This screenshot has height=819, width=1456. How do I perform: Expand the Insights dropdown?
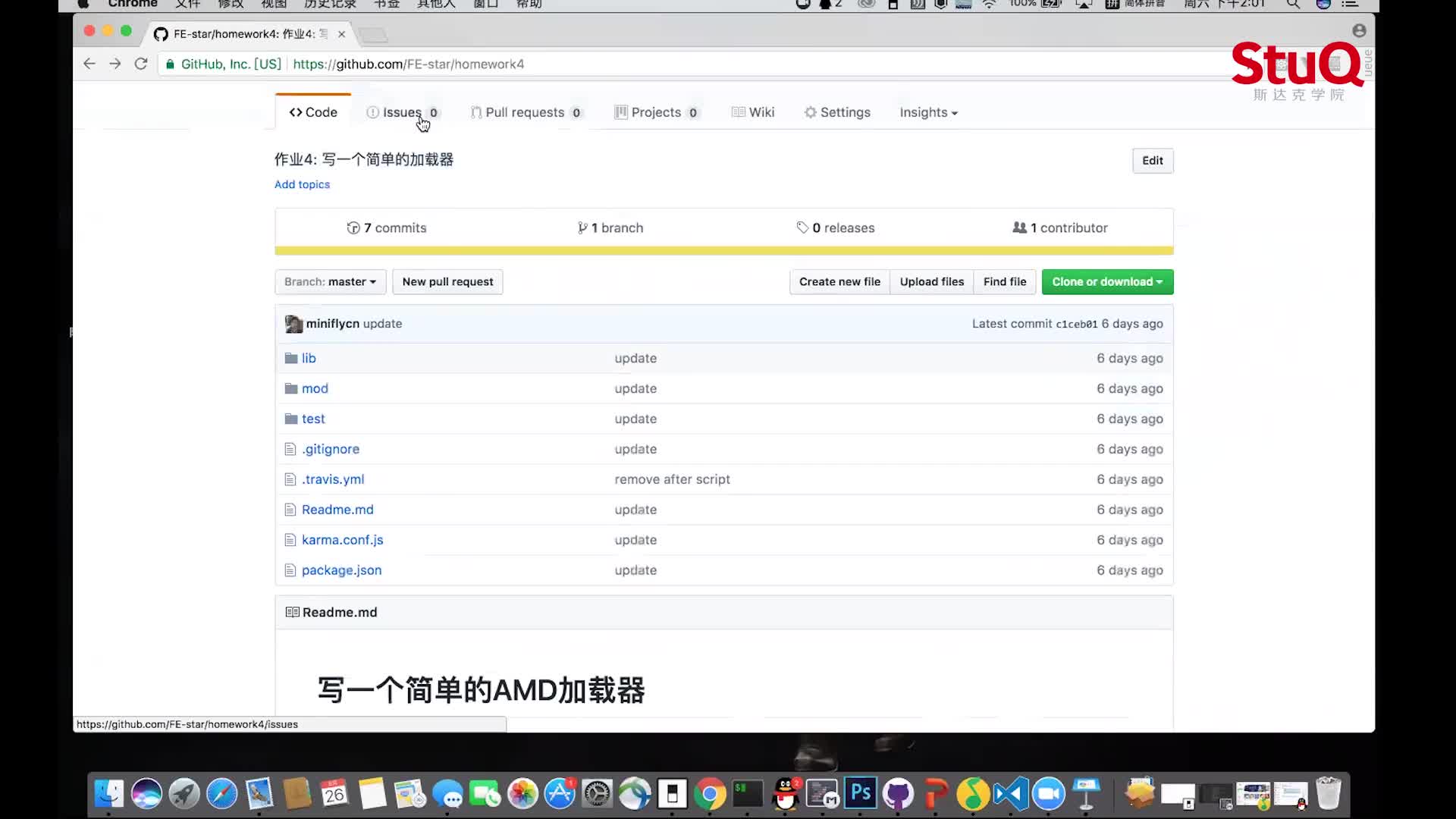[x=928, y=111]
